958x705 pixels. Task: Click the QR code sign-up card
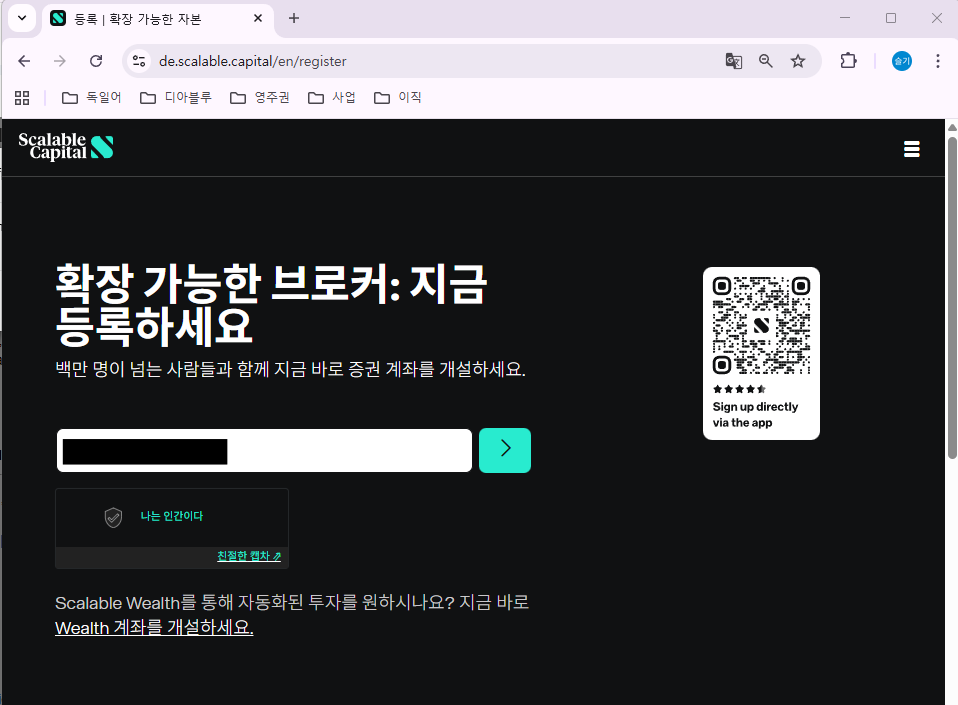[761, 353]
